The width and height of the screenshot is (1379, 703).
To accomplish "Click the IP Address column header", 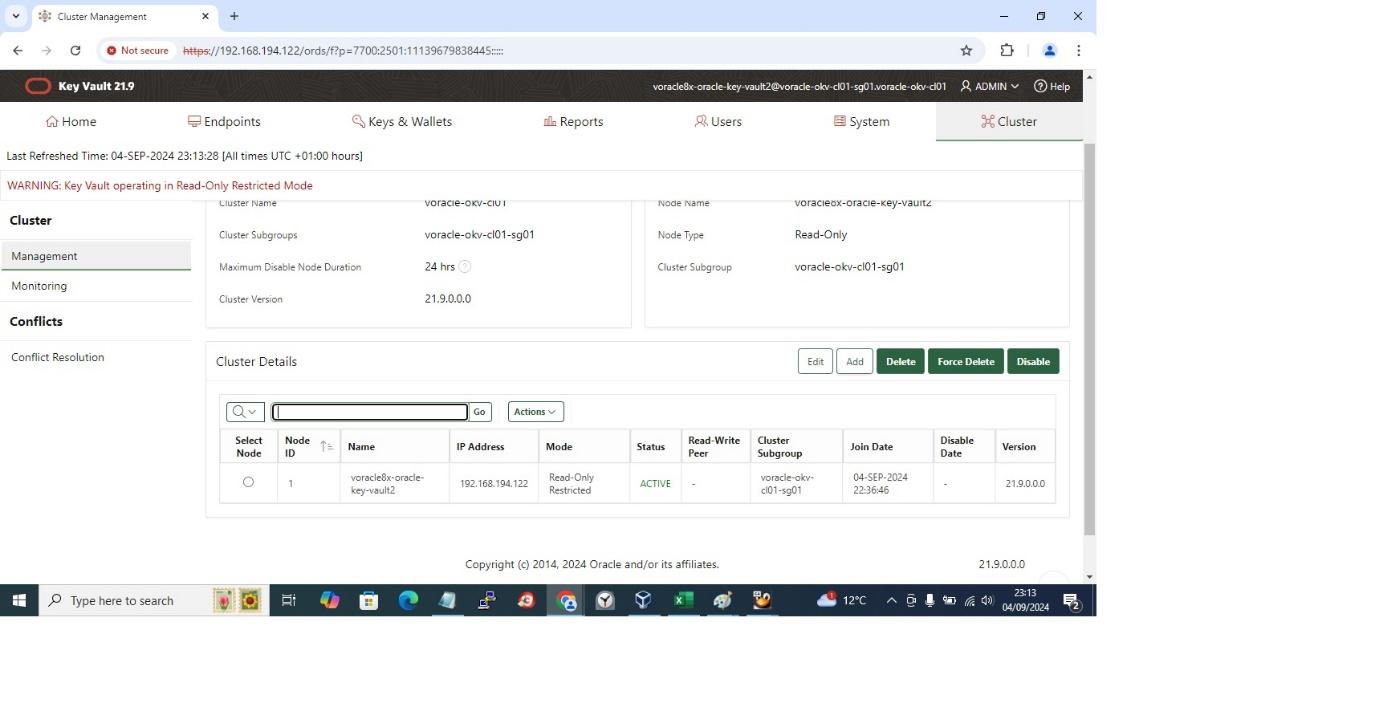I will (x=480, y=447).
